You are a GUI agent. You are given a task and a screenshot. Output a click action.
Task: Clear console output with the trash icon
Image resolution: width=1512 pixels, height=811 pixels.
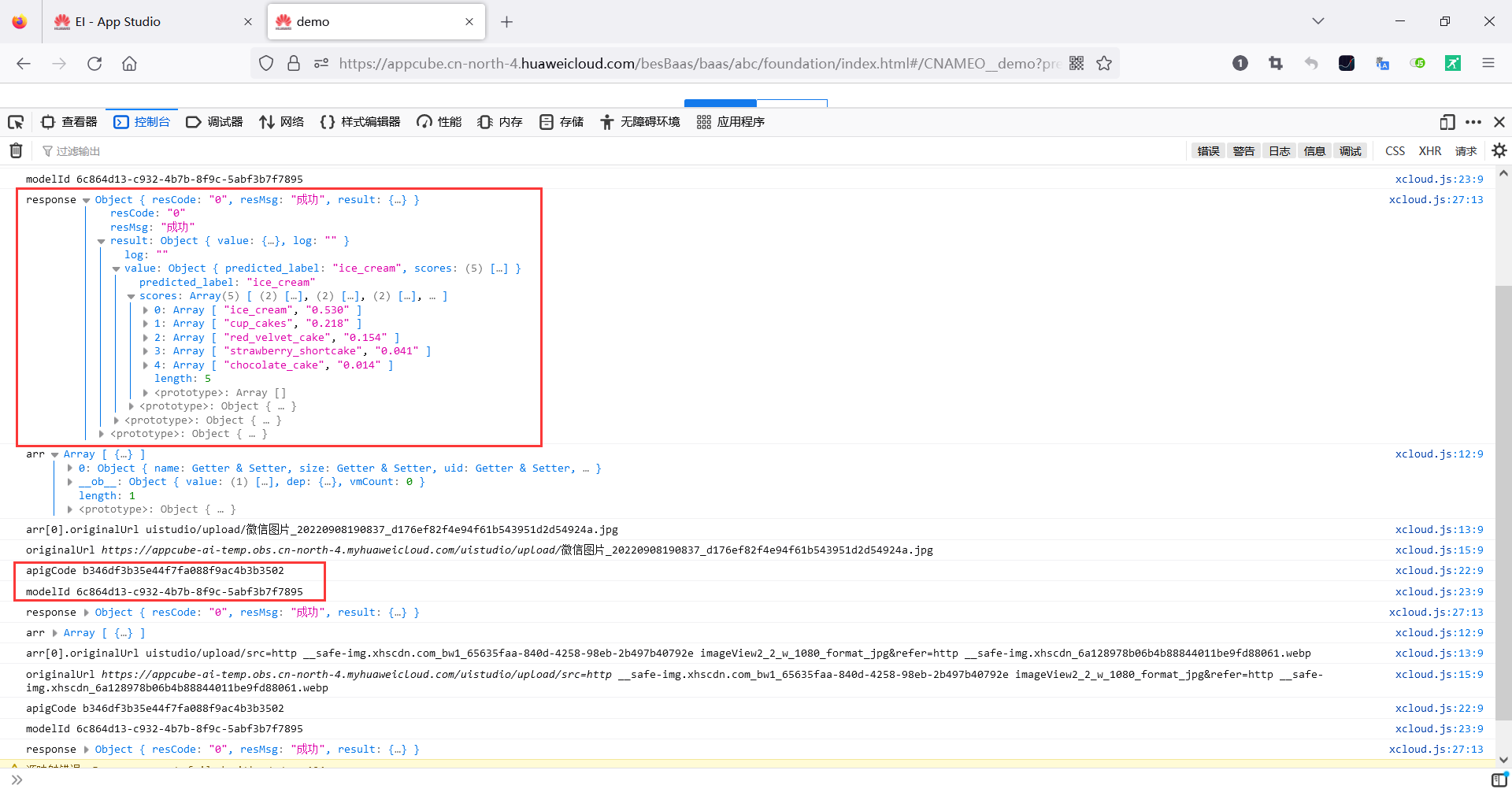(16, 150)
